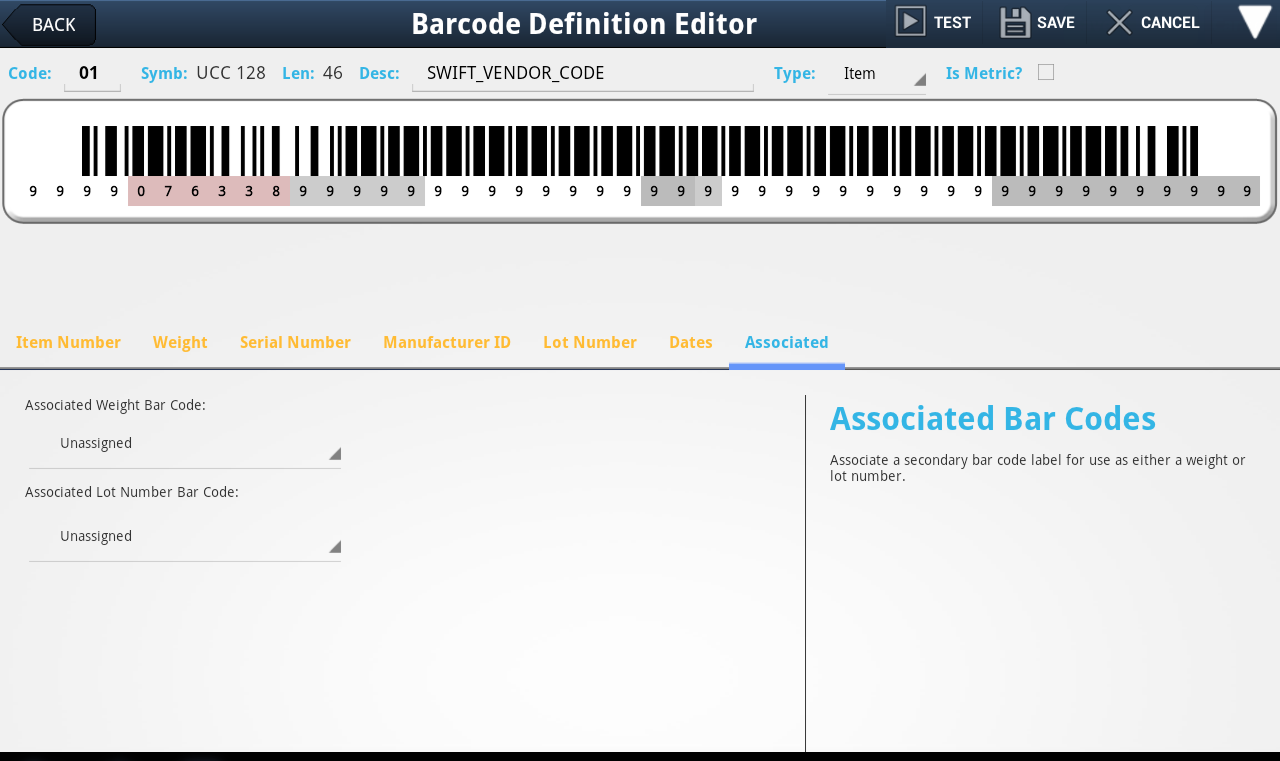
Task: Click the Is Metric? label
Action: pos(984,73)
